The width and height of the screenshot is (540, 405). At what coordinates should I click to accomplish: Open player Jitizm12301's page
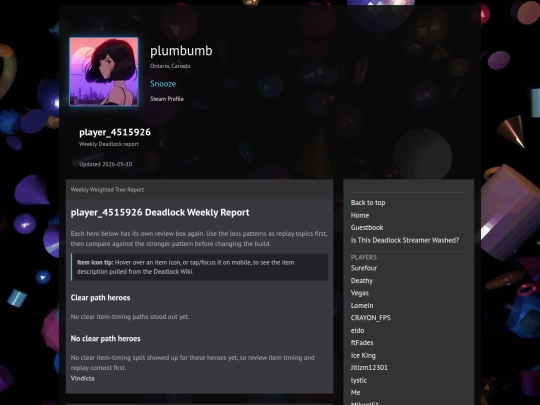click(369, 367)
